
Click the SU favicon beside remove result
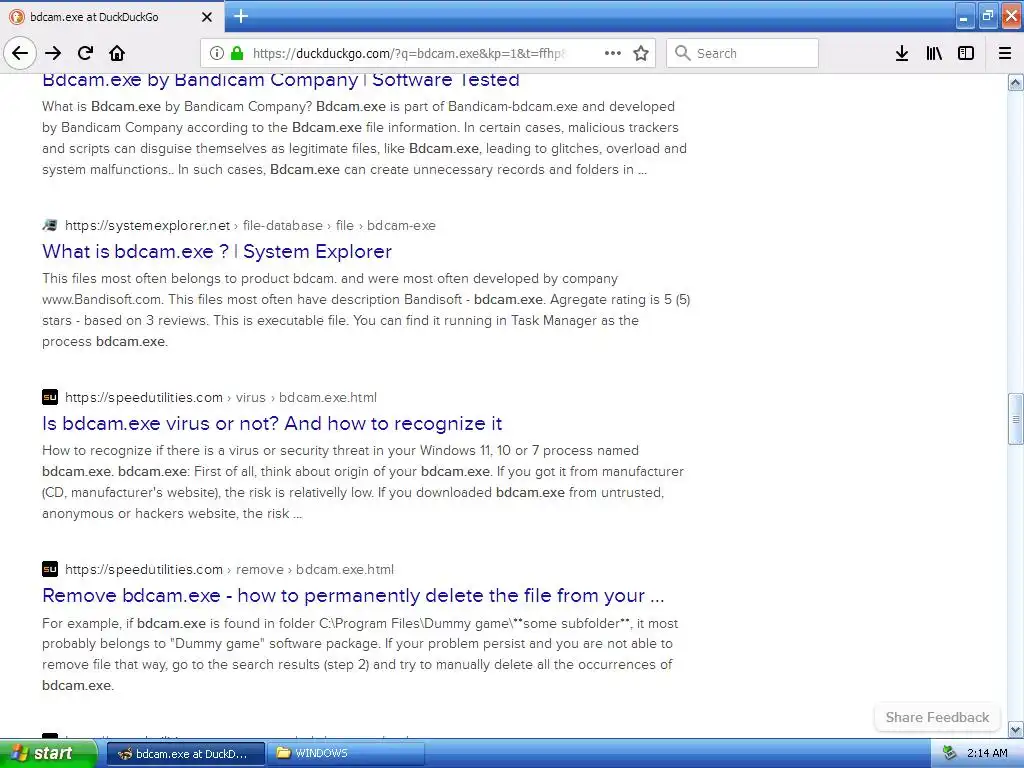[x=50, y=569]
